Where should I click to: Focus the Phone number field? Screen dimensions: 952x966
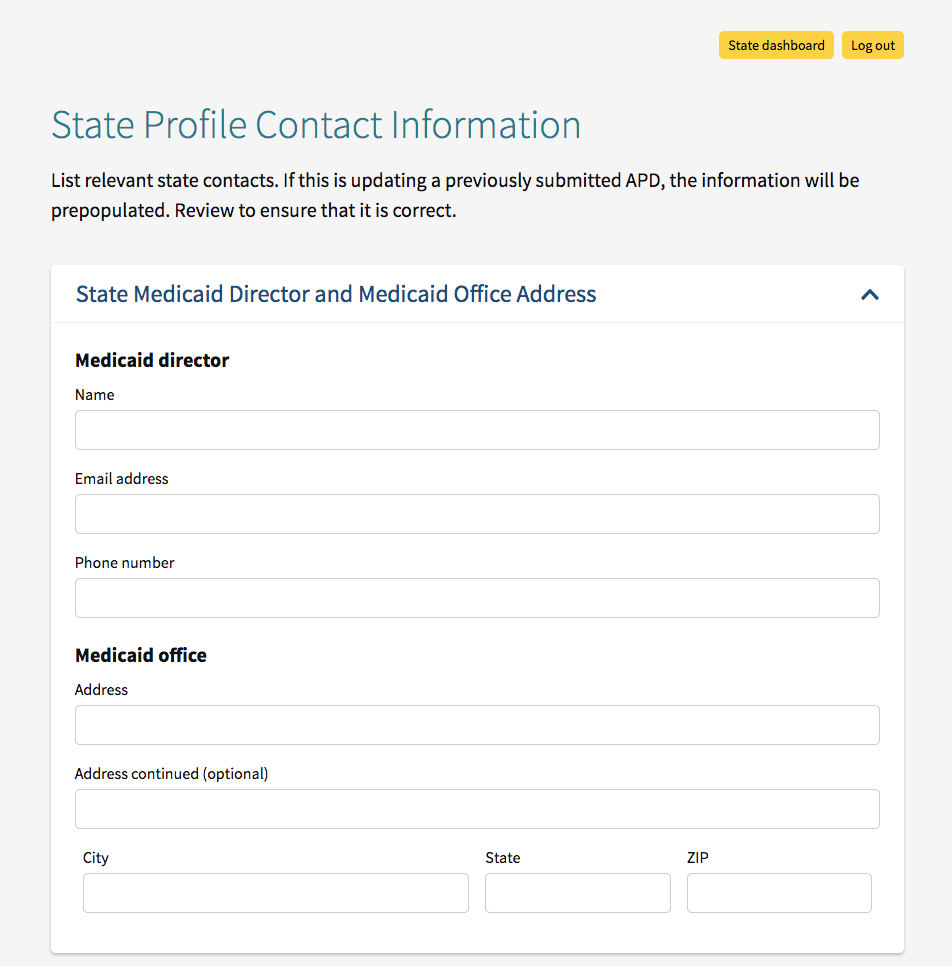click(x=477, y=597)
